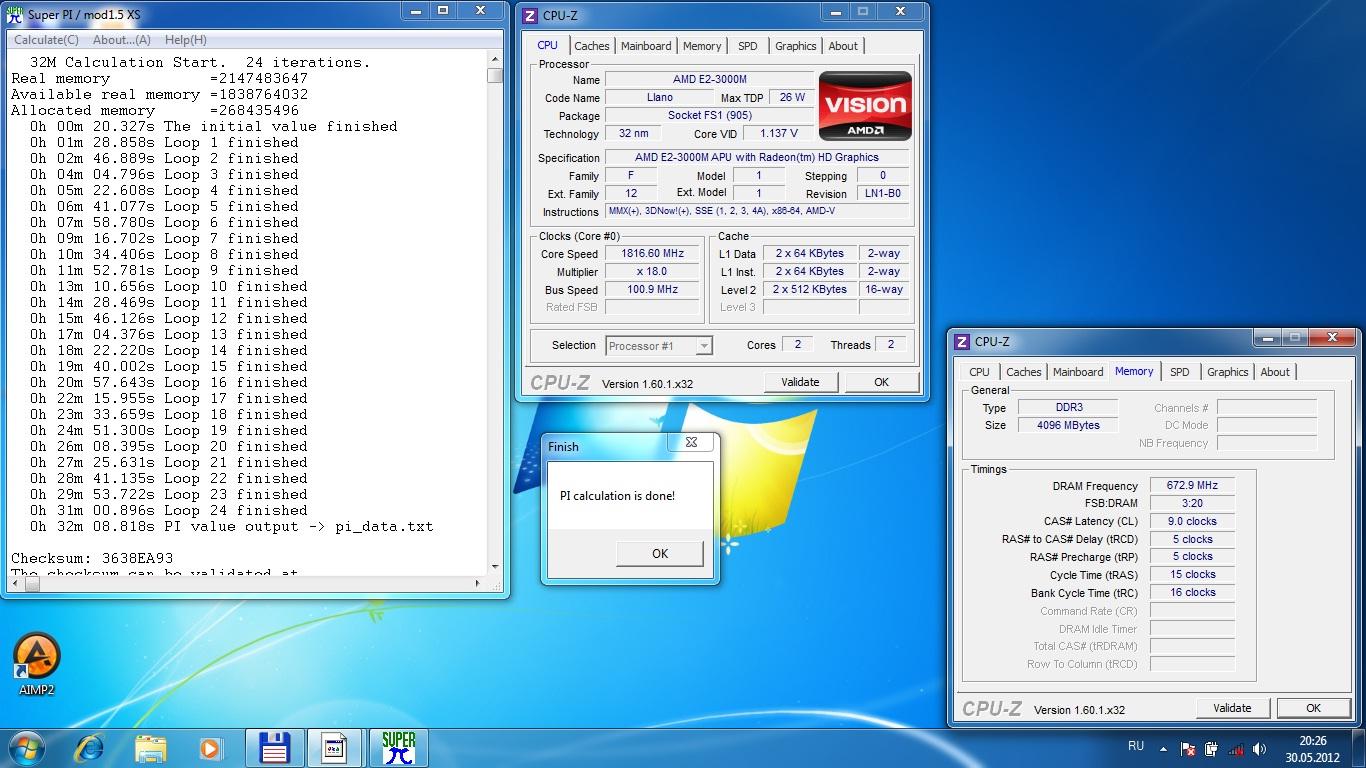The height and width of the screenshot is (768, 1366).
Task: Click the network signal tray icon
Action: (x=1236, y=748)
